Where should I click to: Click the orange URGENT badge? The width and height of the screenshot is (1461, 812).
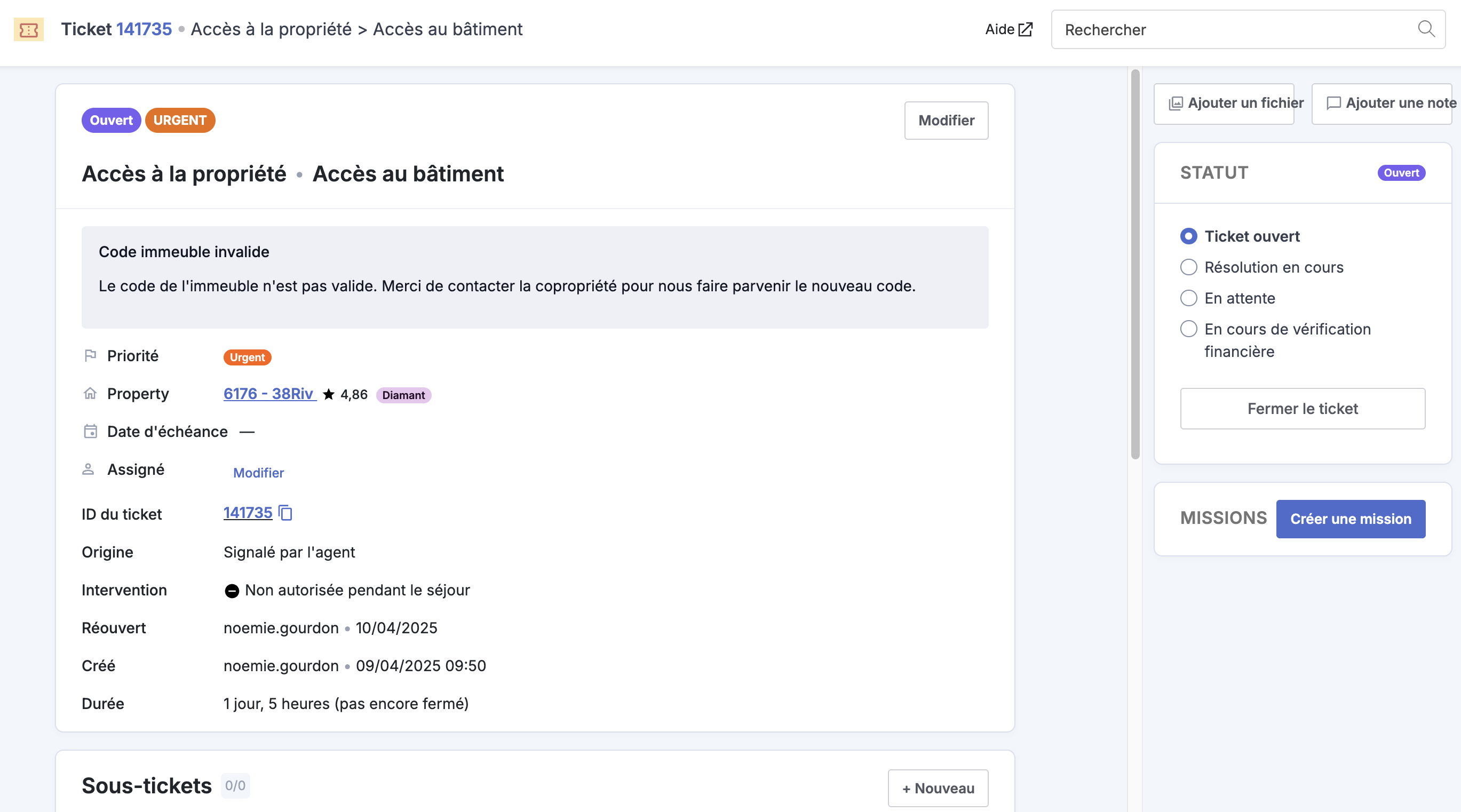(x=180, y=120)
